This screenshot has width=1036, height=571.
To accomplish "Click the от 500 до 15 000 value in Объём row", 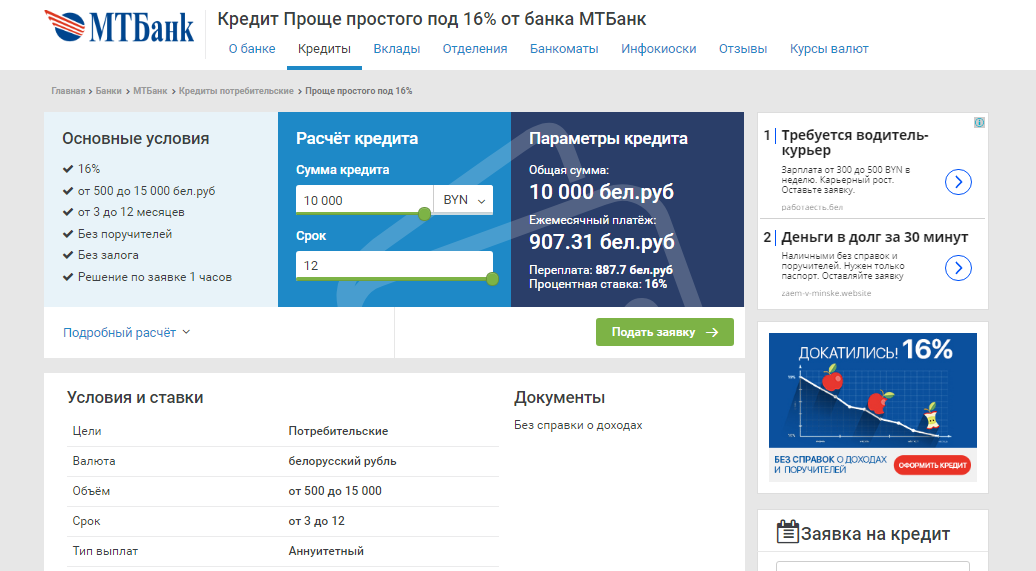I will [335, 491].
